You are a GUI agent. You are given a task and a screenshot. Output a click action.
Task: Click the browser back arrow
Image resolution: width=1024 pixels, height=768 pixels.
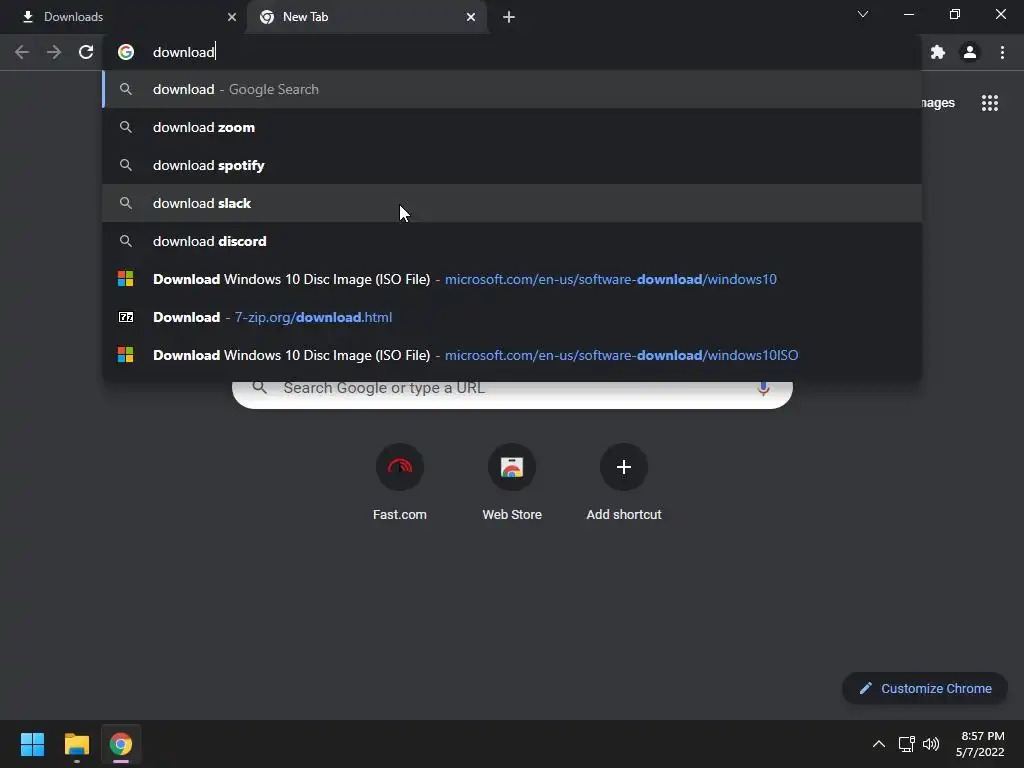tap(22, 52)
